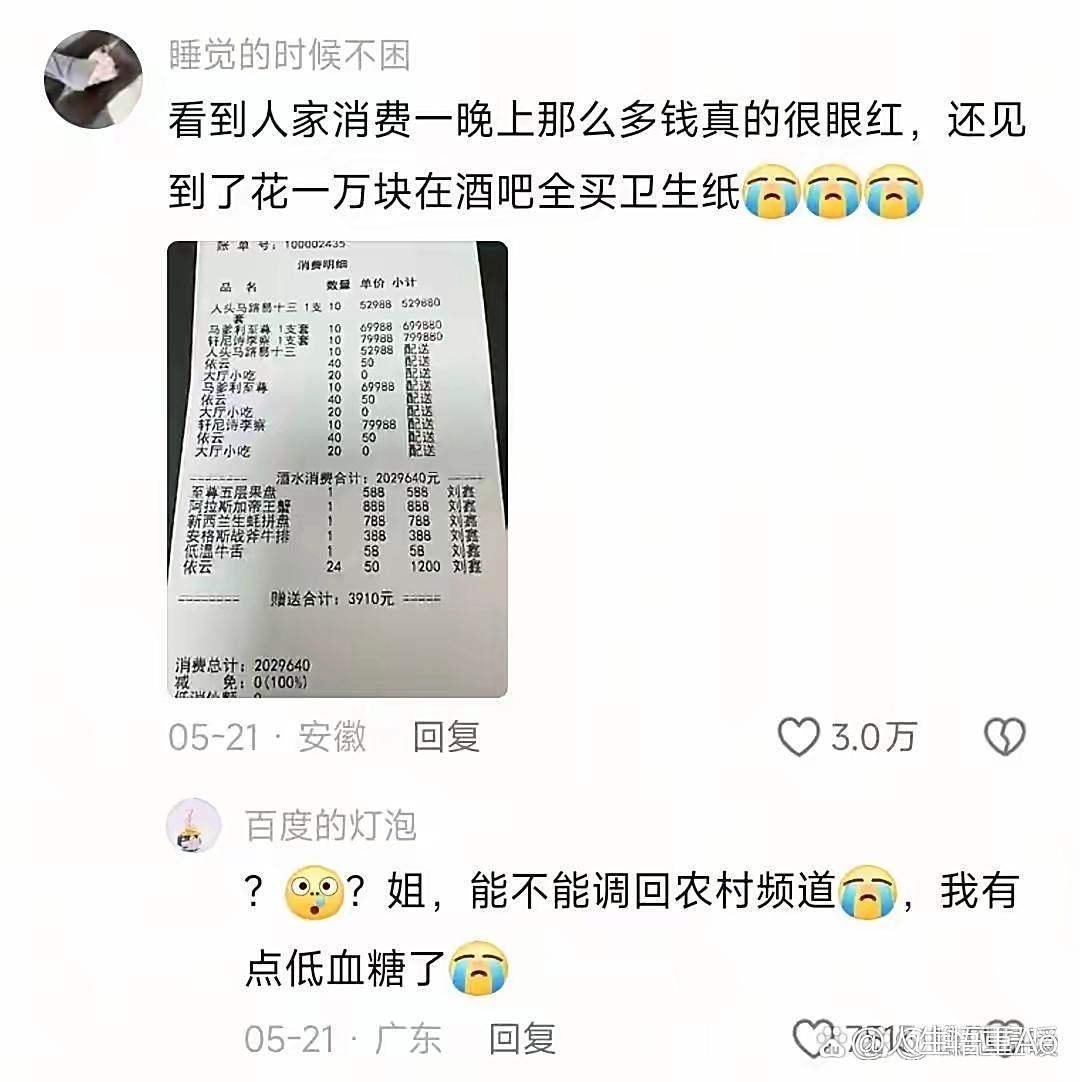
Task: Dislike the reply from 百度的灯泡
Action: (x=1005, y=1038)
